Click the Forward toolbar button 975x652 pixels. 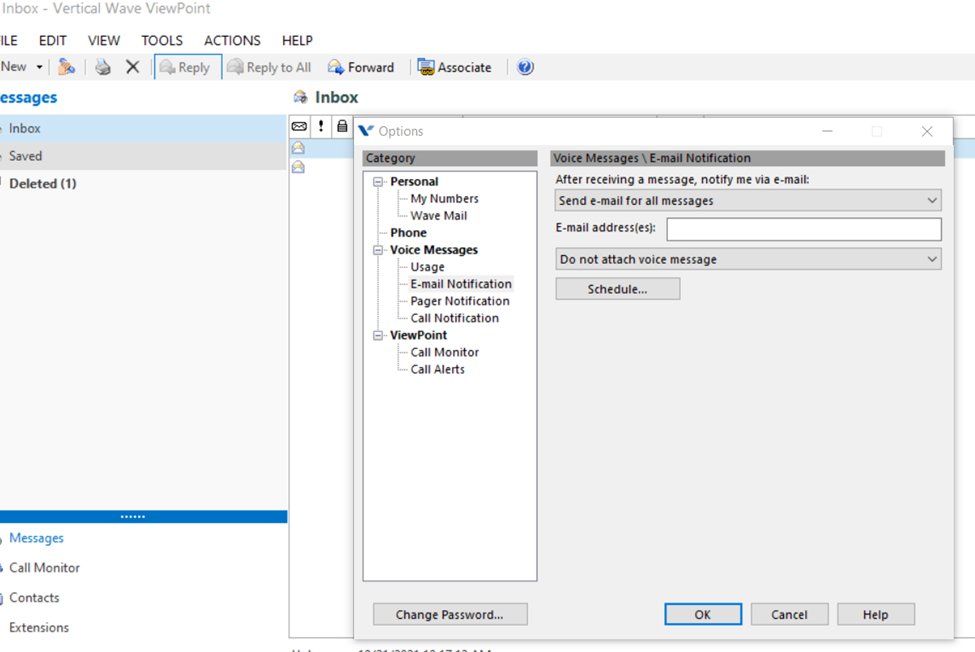point(361,67)
